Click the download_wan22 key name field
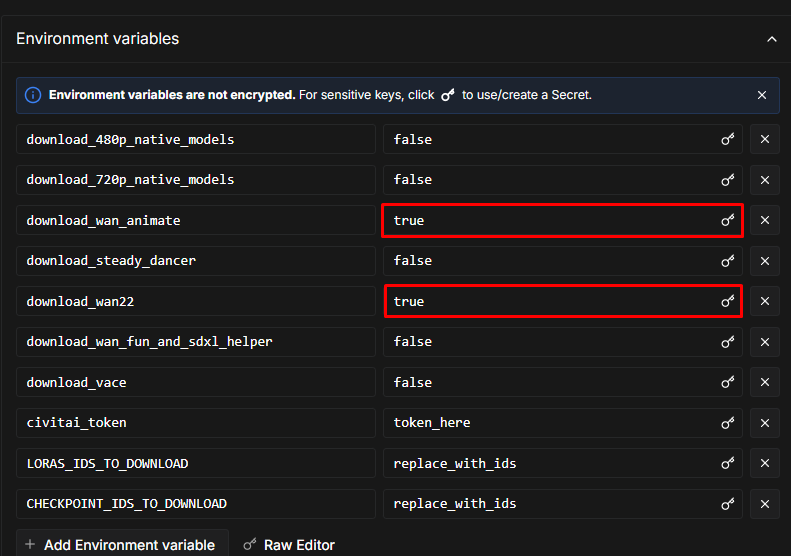This screenshot has width=791, height=556. tap(195, 301)
